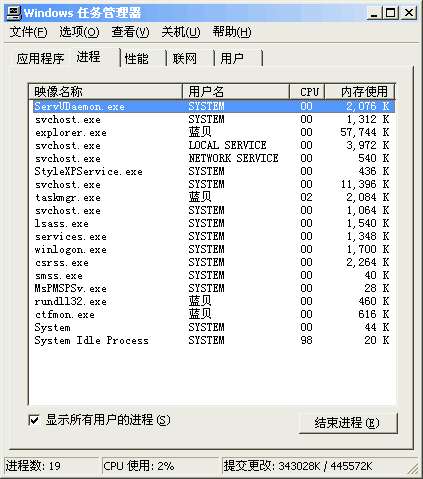Click the 结束进程 button
The image size is (423, 479).
pyautogui.click(x=348, y=423)
